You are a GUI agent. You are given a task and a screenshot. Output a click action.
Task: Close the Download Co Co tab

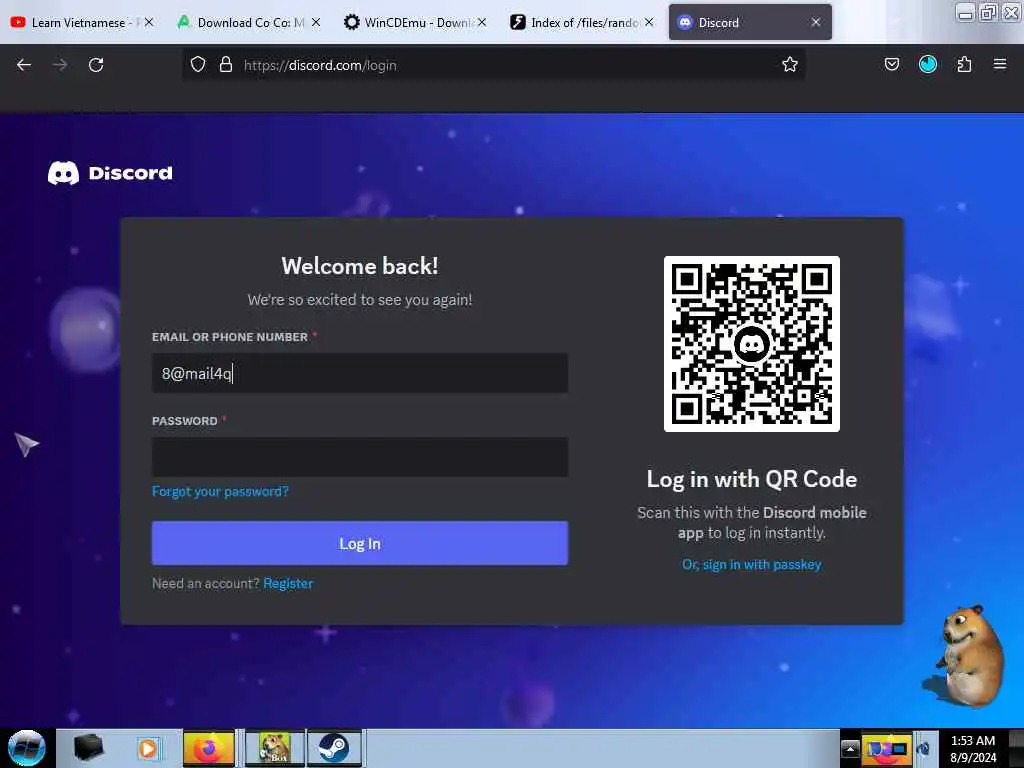pyautogui.click(x=315, y=22)
